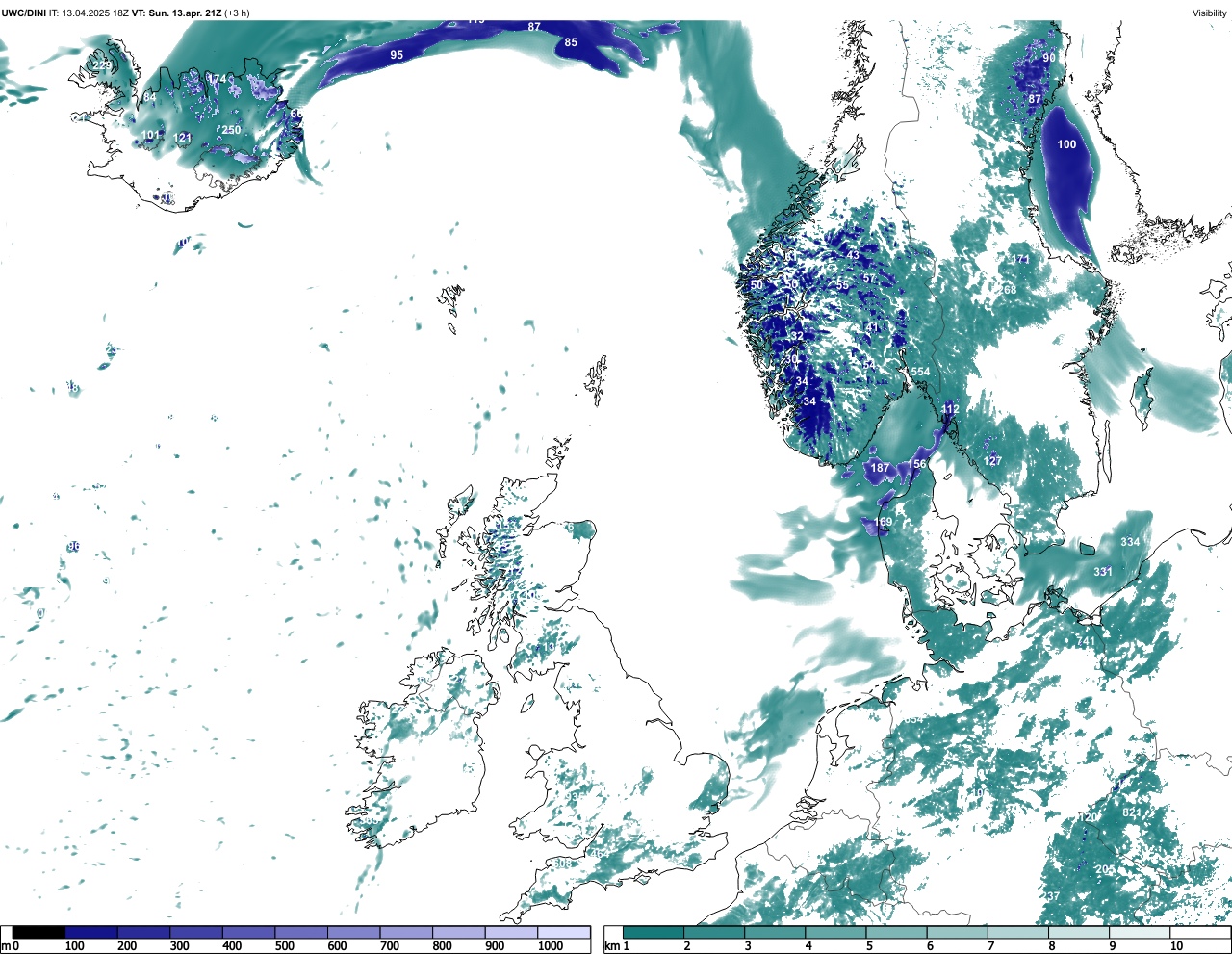The image size is (1232, 954).
Task: Select the pale lavender 900–1000 m legend swatch
Action: click(x=511, y=933)
